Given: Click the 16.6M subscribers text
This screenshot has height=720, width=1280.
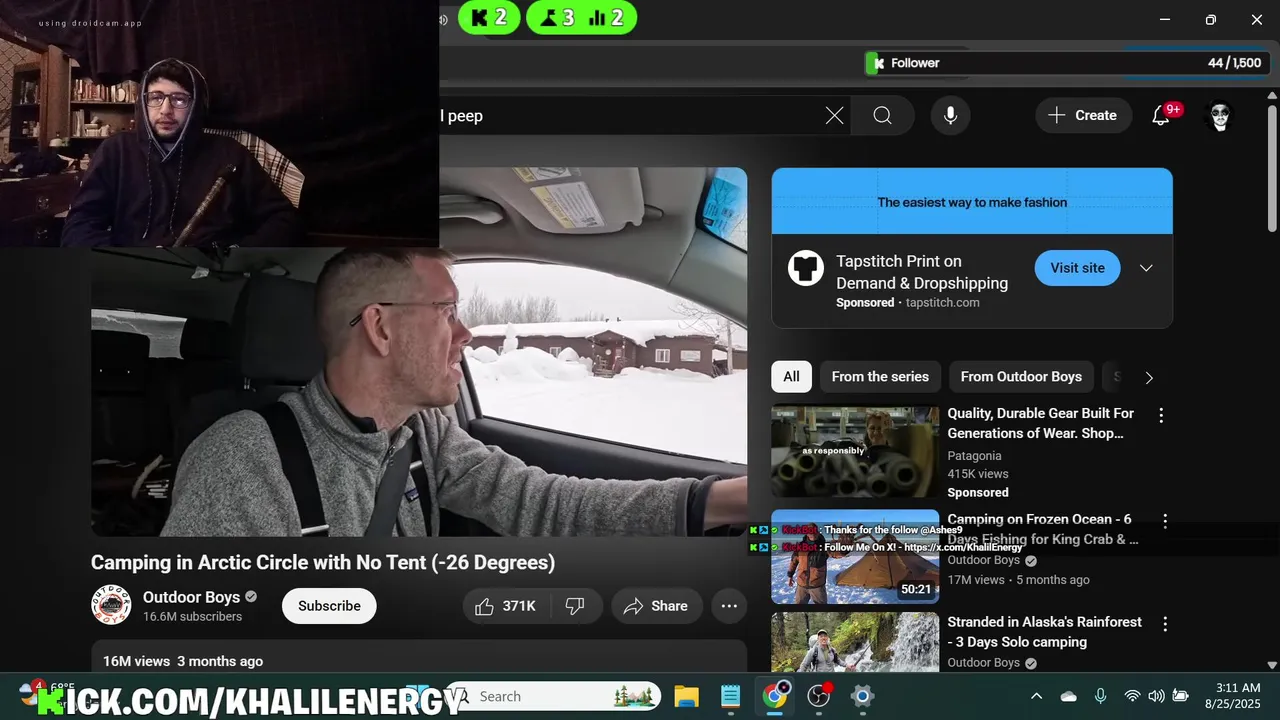Looking at the screenshot, I should click(192, 617).
